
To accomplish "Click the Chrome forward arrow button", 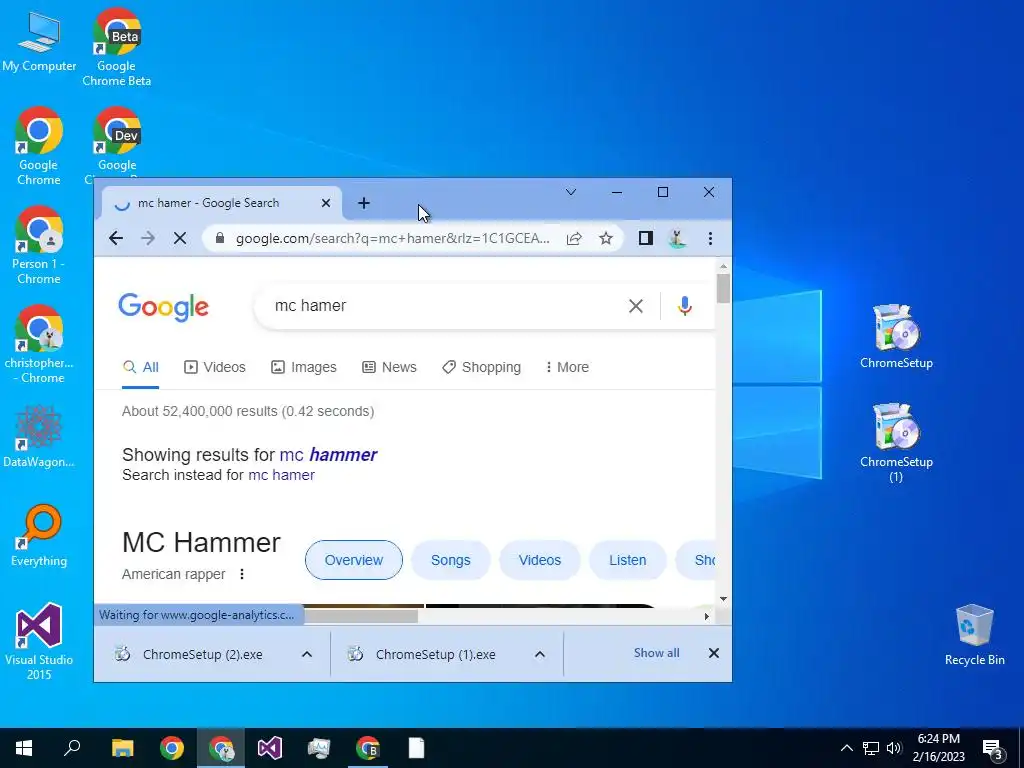I will tap(148, 238).
